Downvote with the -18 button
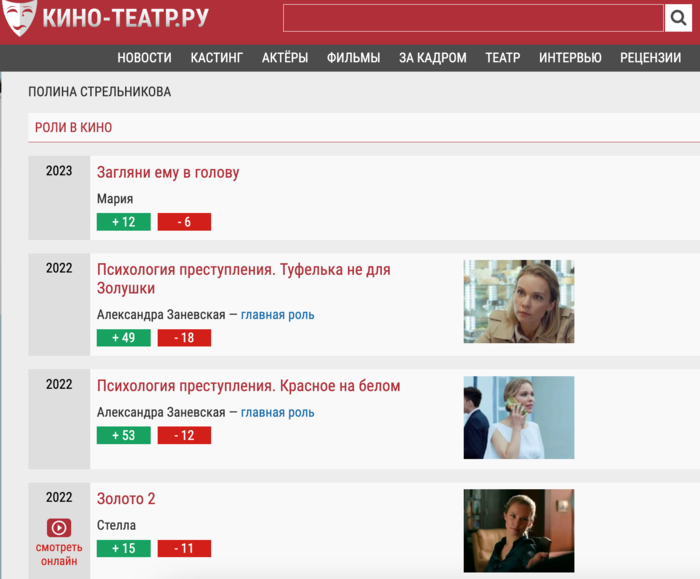 (x=184, y=338)
